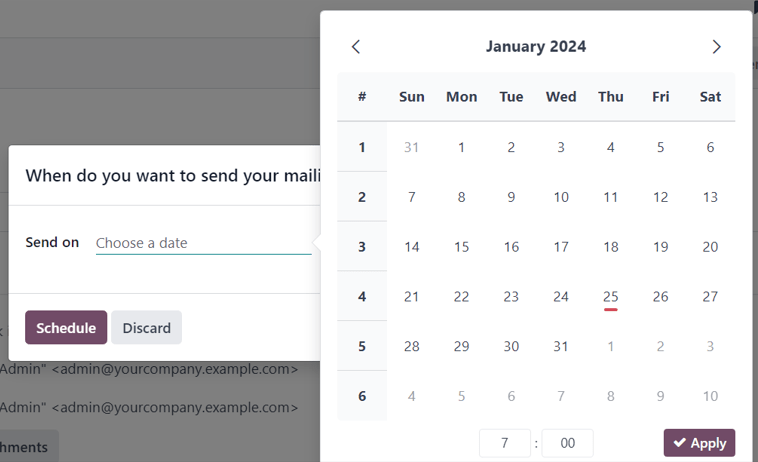
Task: Select Thursday January 4
Action: (x=611, y=147)
